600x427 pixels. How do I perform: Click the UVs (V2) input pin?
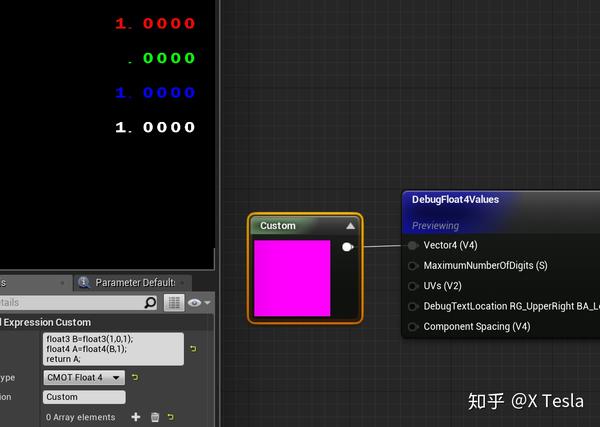412,286
